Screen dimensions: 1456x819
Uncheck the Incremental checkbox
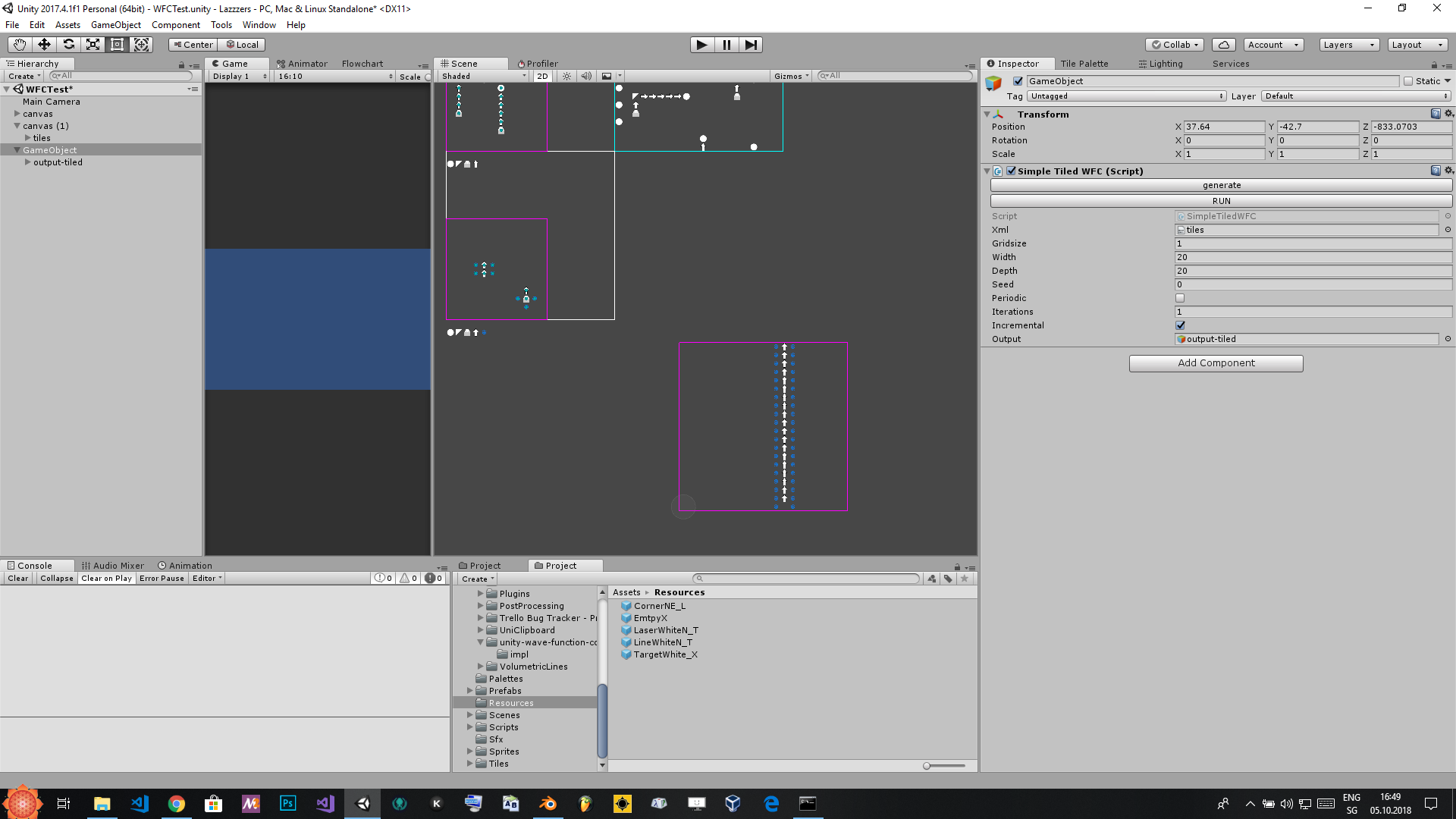1180,325
